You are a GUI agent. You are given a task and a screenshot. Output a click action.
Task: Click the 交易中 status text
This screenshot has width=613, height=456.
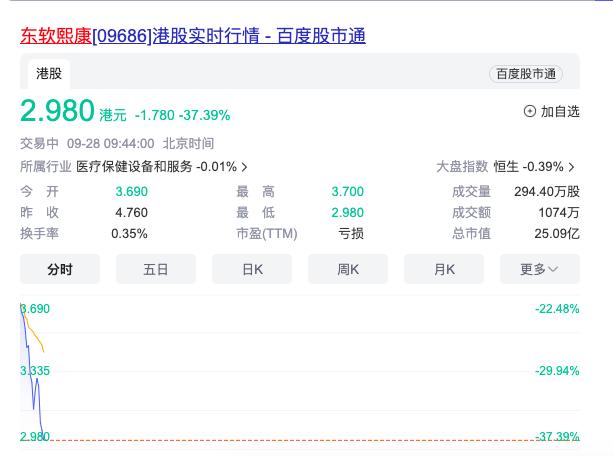(x=39, y=144)
